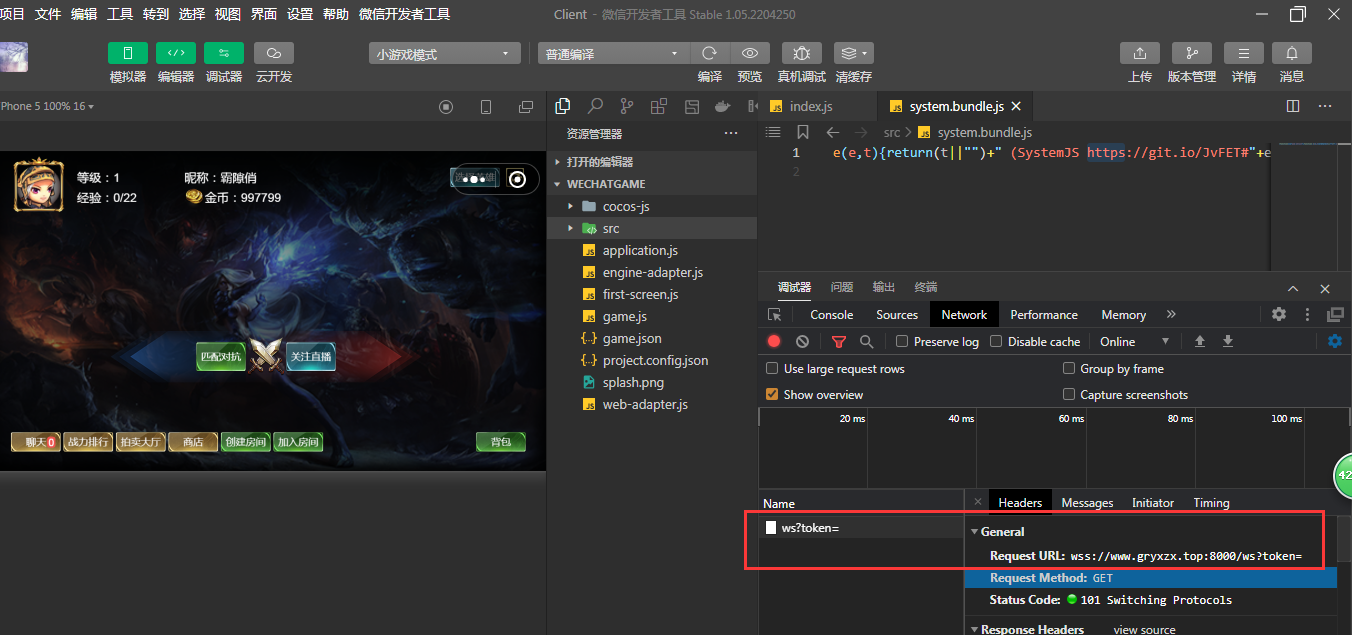Click the phone device icon in simulator toolbar
The image size is (1352, 635).
coord(486,107)
